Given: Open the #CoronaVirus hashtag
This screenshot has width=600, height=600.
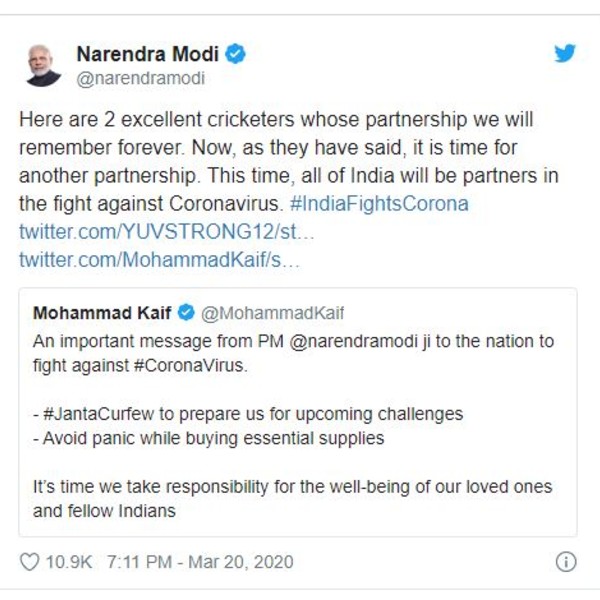Looking at the screenshot, I should tap(190, 367).
